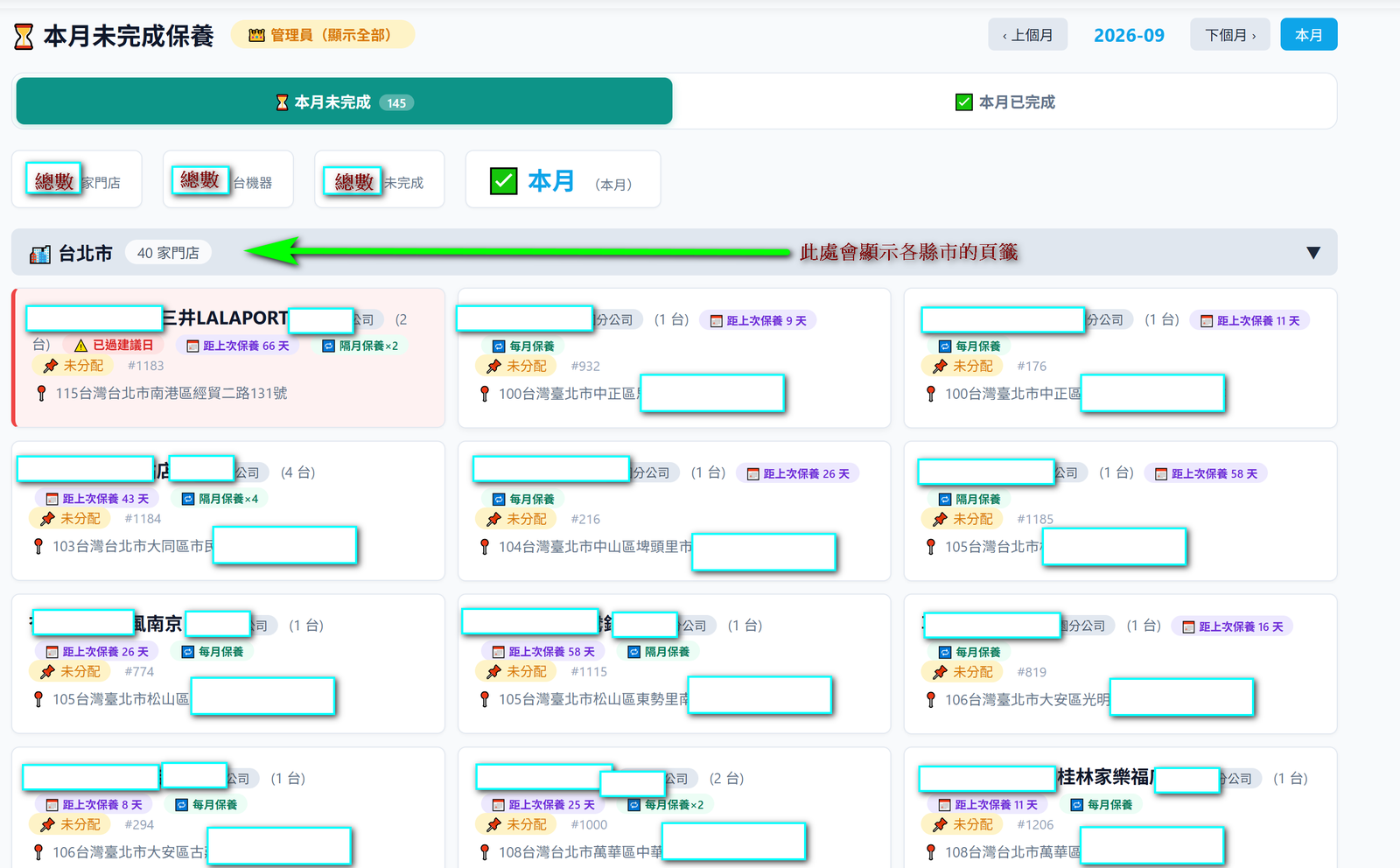
Task: Click 距上次保養 16 天 badge
Action: click(x=1232, y=626)
